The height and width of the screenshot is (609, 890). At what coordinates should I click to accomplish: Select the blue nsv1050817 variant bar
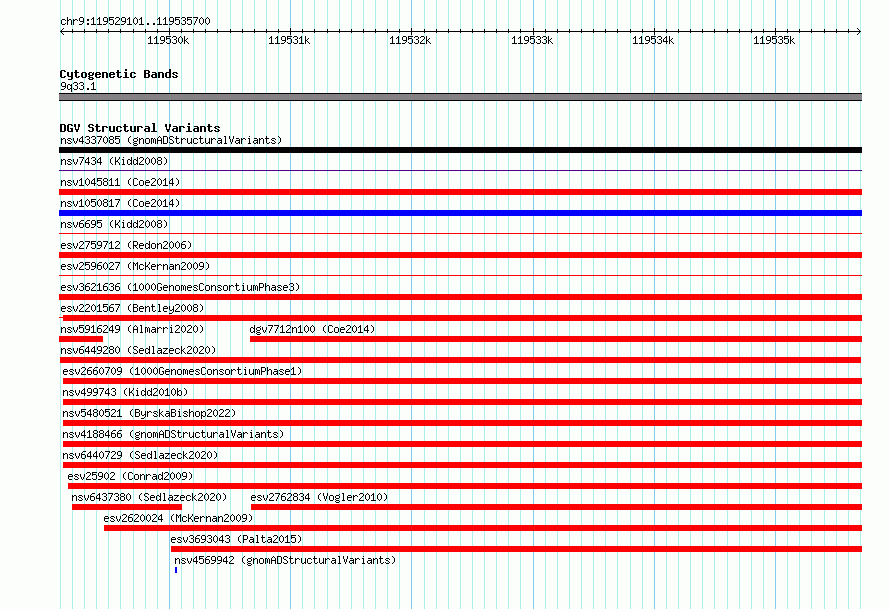[x=460, y=213]
